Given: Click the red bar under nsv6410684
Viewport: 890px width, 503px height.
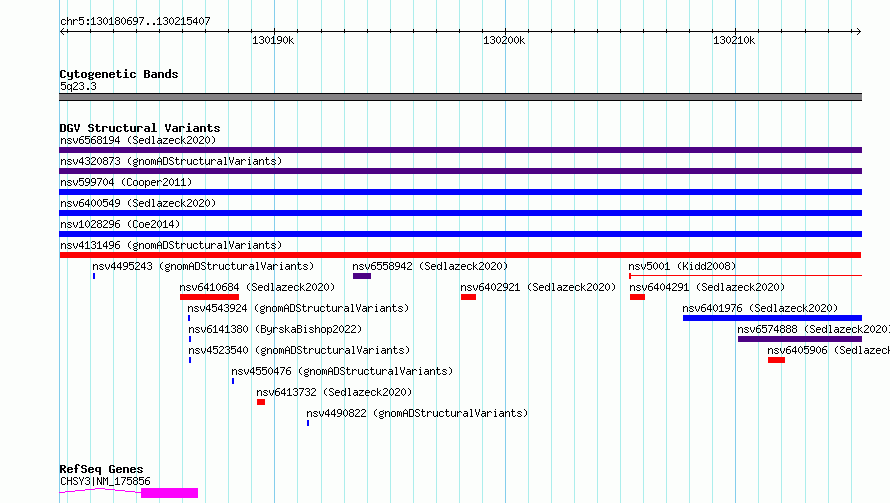Looking at the screenshot, I should [x=209, y=297].
